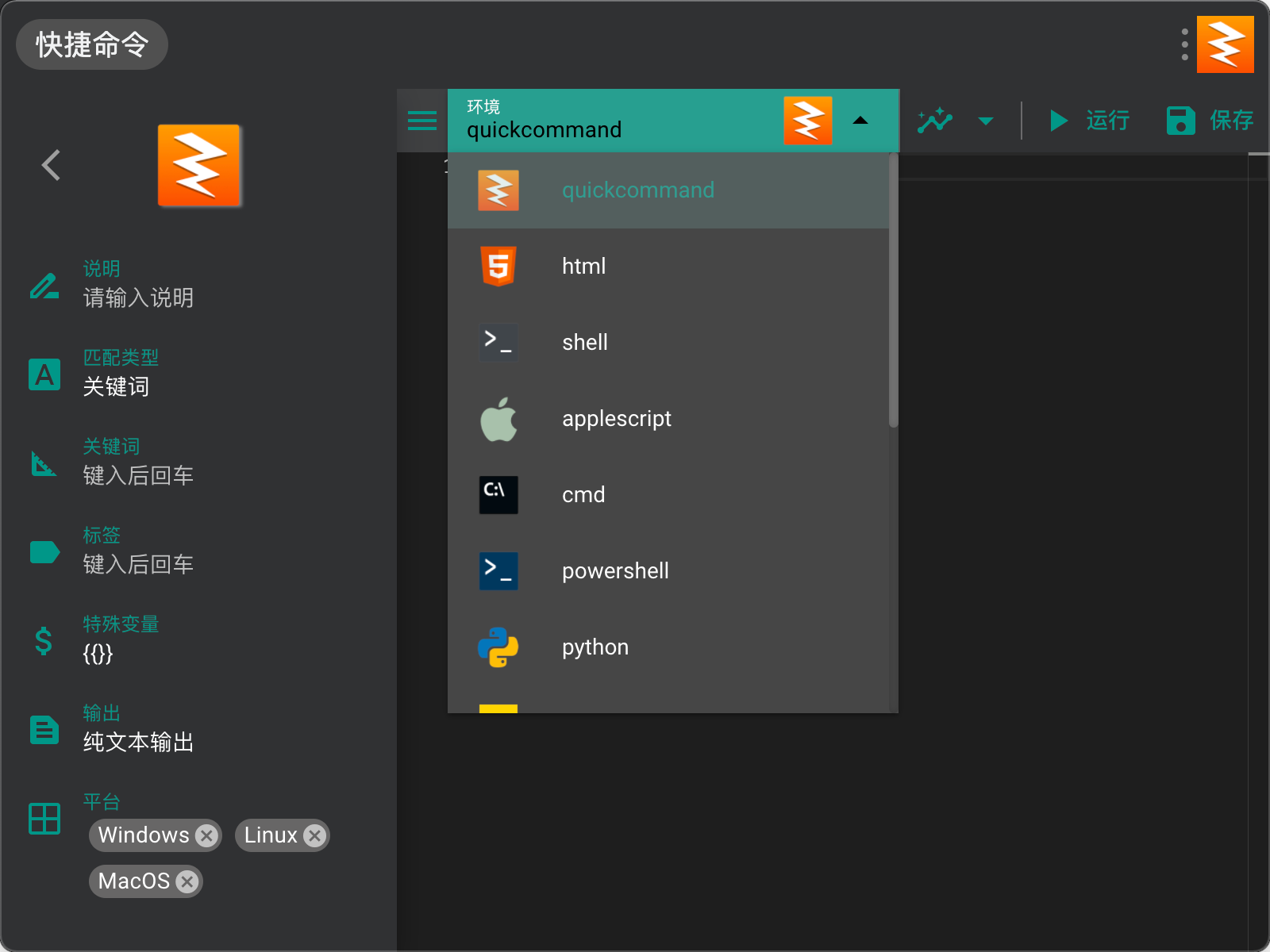
Task: Click the tag icon beside 标签
Action: tap(44, 552)
